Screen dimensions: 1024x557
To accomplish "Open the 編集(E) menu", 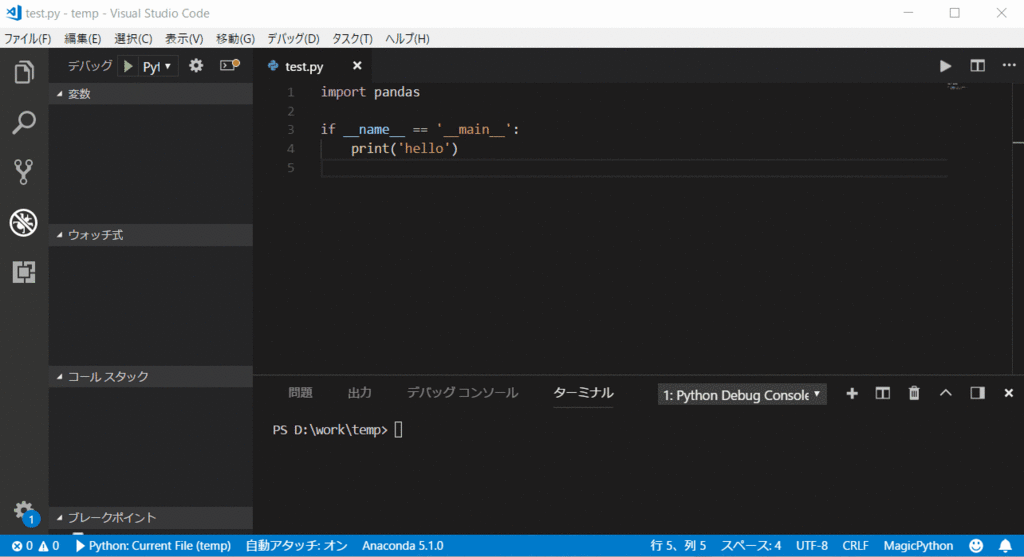I will 82,39.
